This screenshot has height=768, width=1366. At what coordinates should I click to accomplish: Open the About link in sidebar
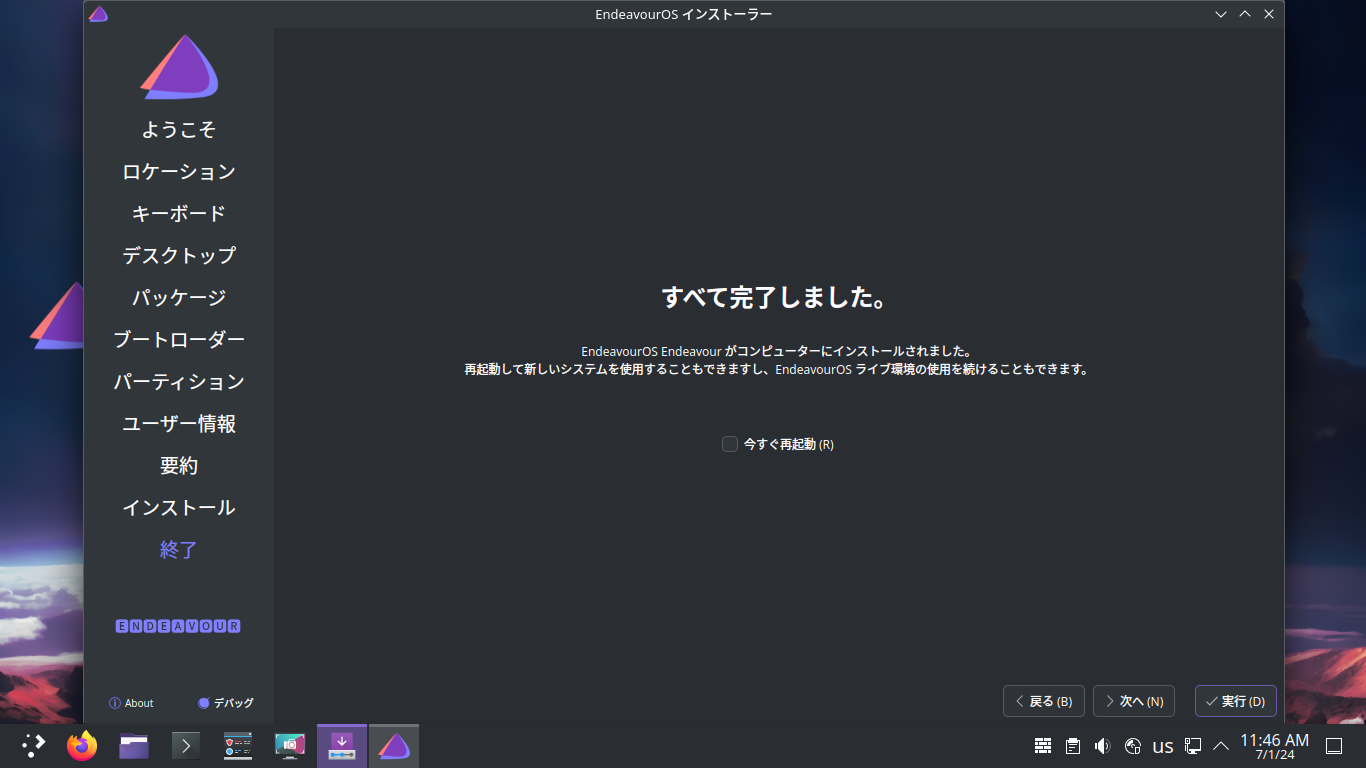pos(131,703)
